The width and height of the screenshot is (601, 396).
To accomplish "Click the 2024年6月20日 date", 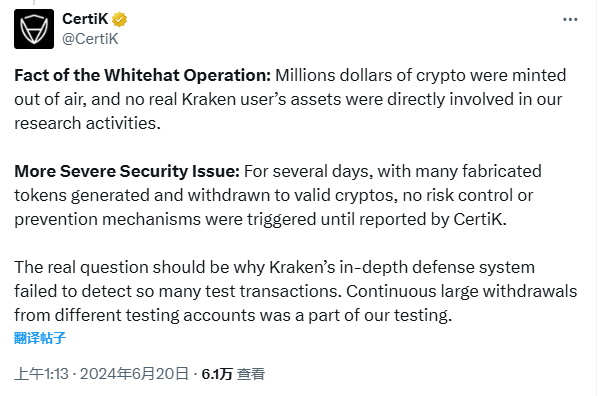I will pos(134,374).
